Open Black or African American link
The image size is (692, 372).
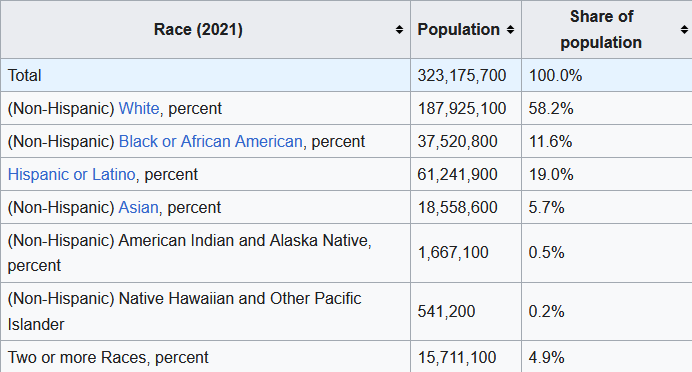pyautogui.click(x=211, y=141)
